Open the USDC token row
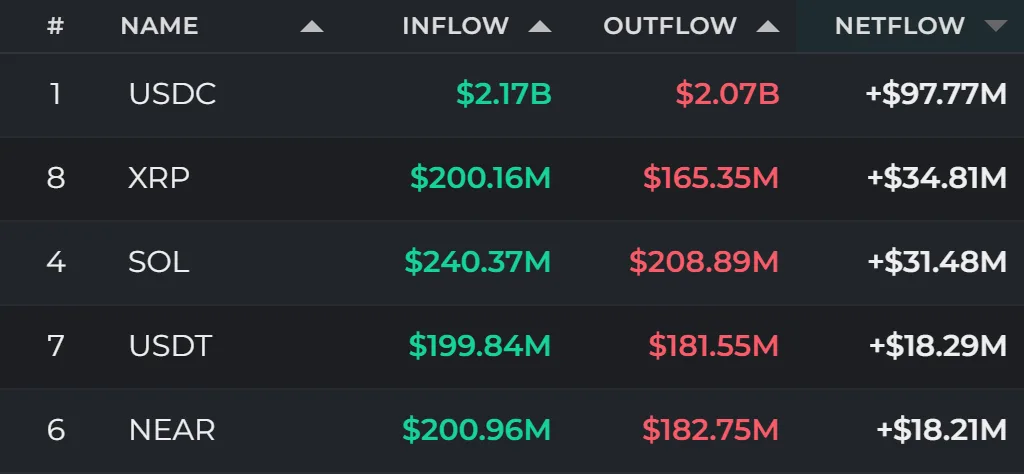 coord(512,95)
